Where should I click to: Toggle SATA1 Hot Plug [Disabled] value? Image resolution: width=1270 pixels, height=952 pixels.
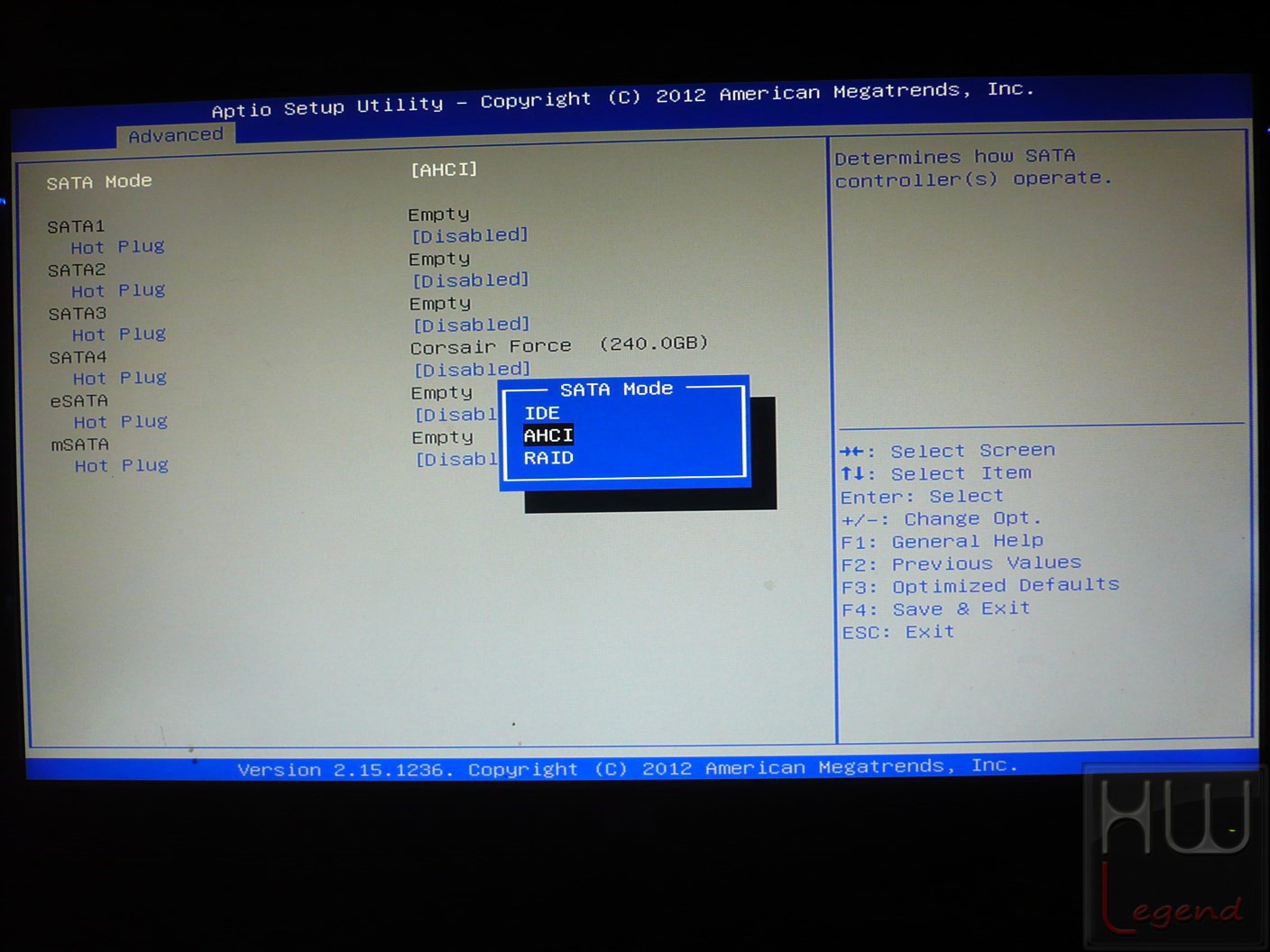click(470, 235)
